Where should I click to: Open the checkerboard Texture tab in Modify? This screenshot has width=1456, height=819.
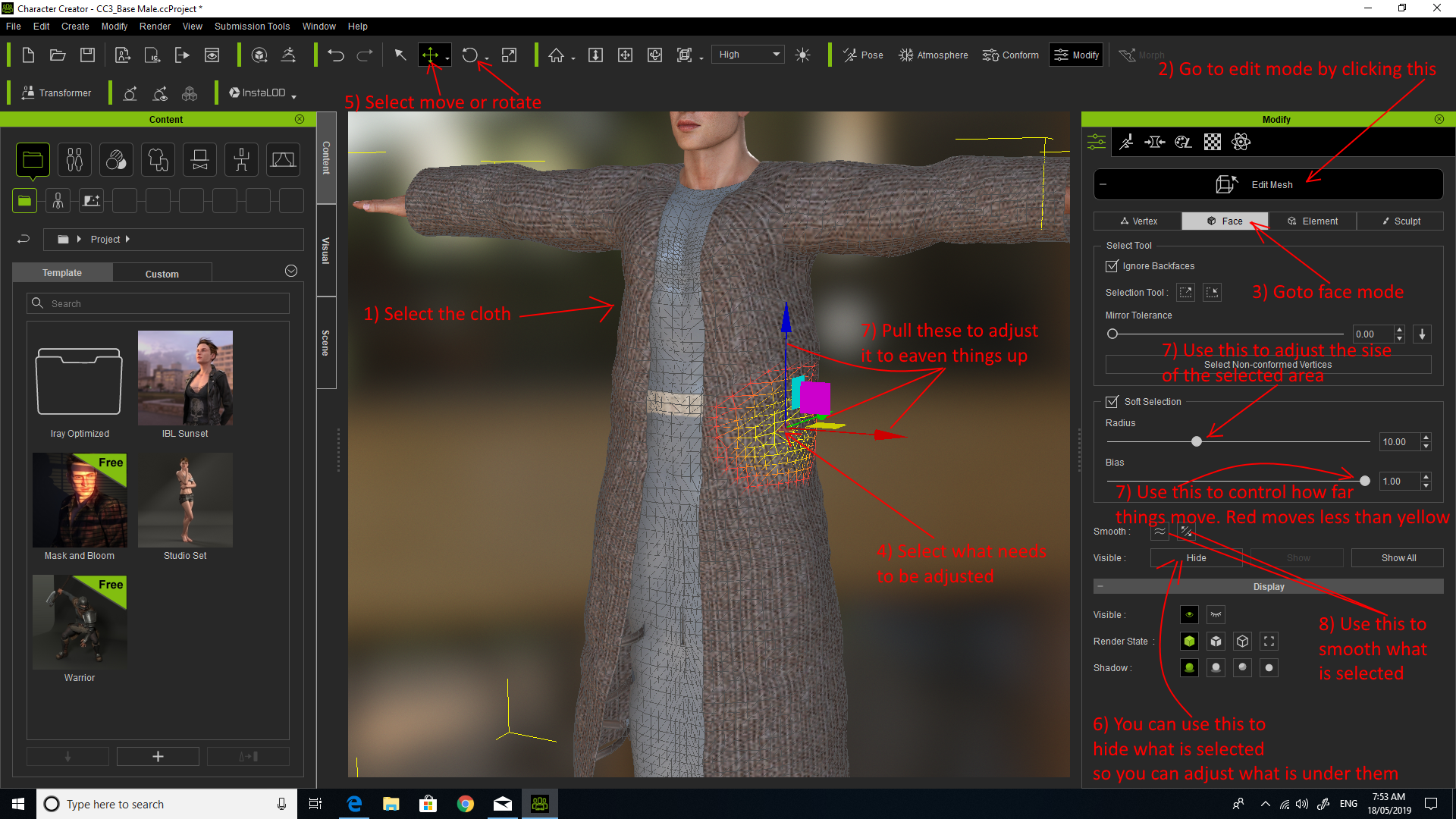click(x=1213, y=142)
